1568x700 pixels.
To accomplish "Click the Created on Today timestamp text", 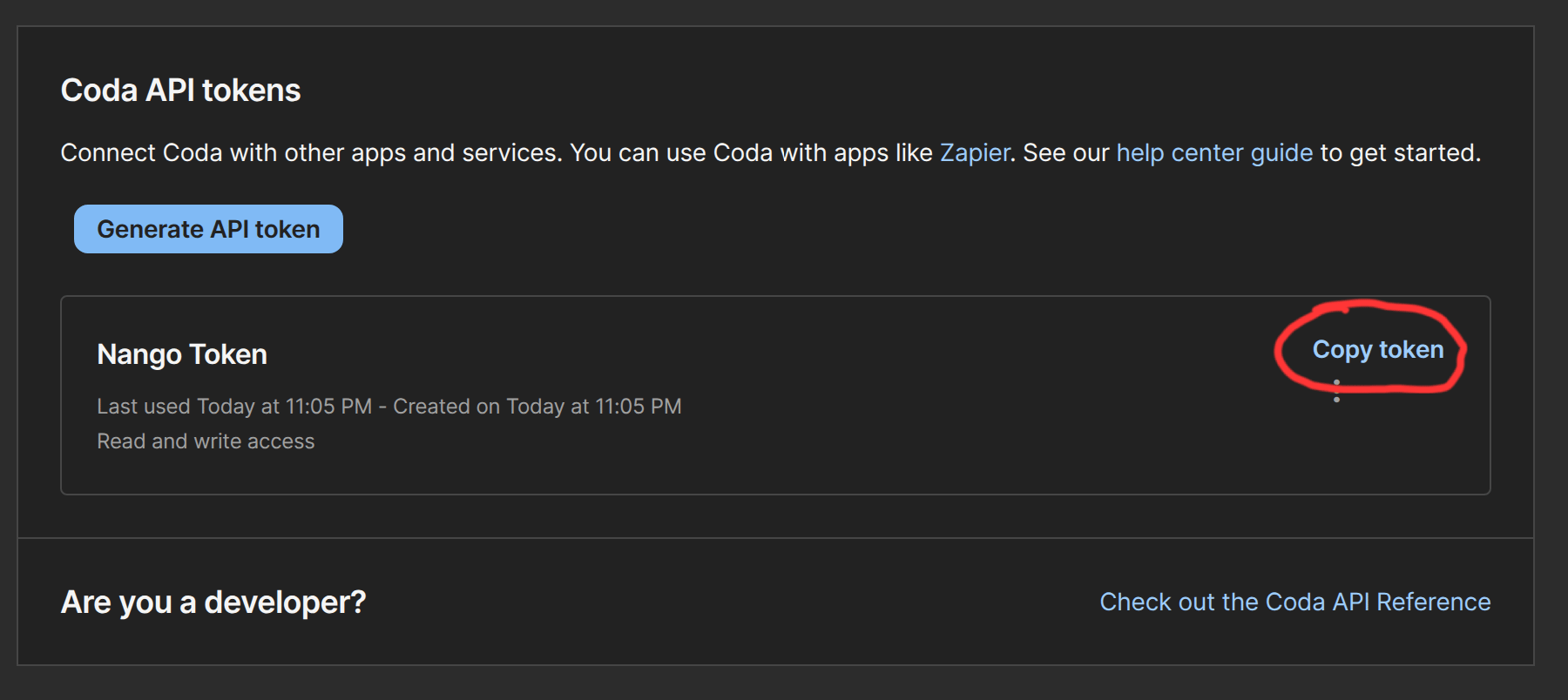I will click(537, 407).
